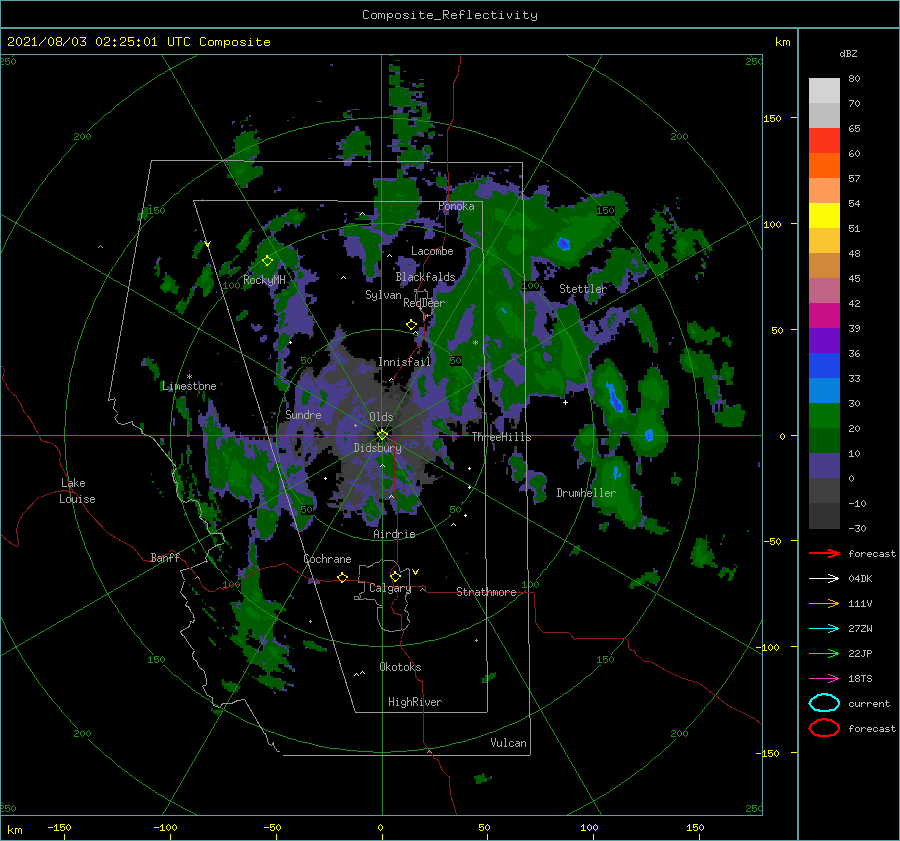Screen dimensions: 900x841
Task: Click the red swatch between 65 and 60
Action: pos(824,141)
